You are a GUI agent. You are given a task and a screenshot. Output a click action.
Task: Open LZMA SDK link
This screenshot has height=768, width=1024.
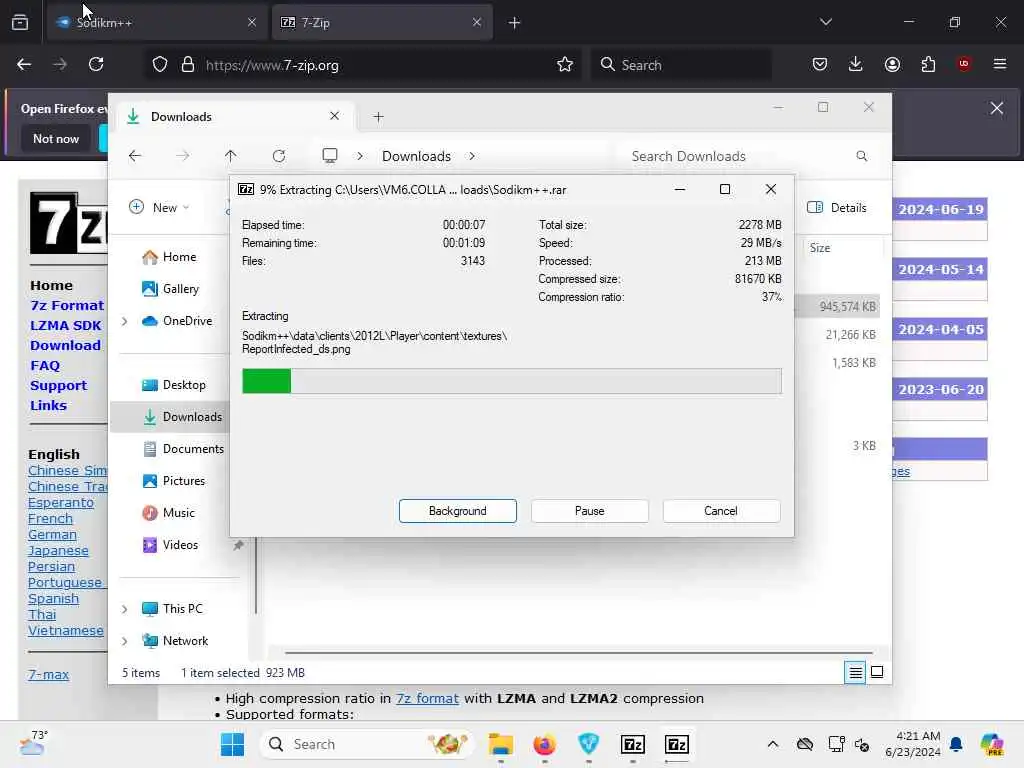[x=66, y=325]
